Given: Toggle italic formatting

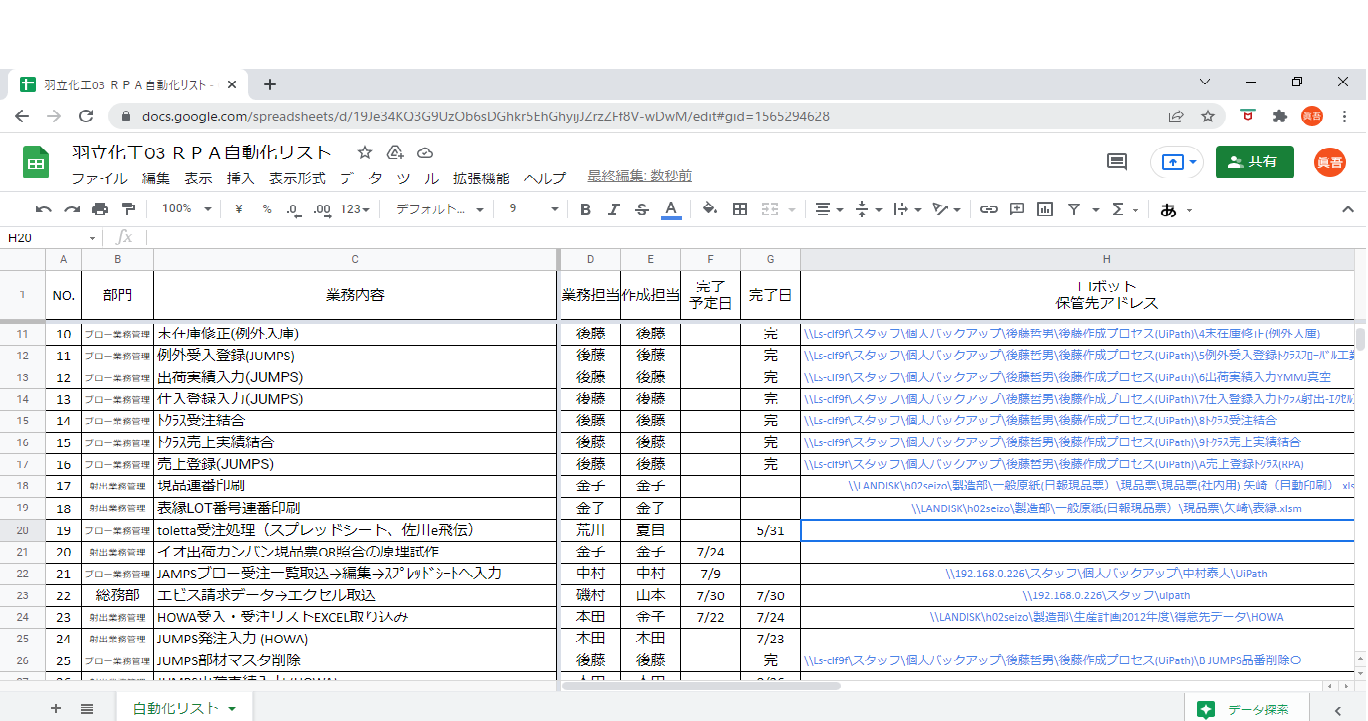Looking at the screenshot, I should click(x=614, y=209).
